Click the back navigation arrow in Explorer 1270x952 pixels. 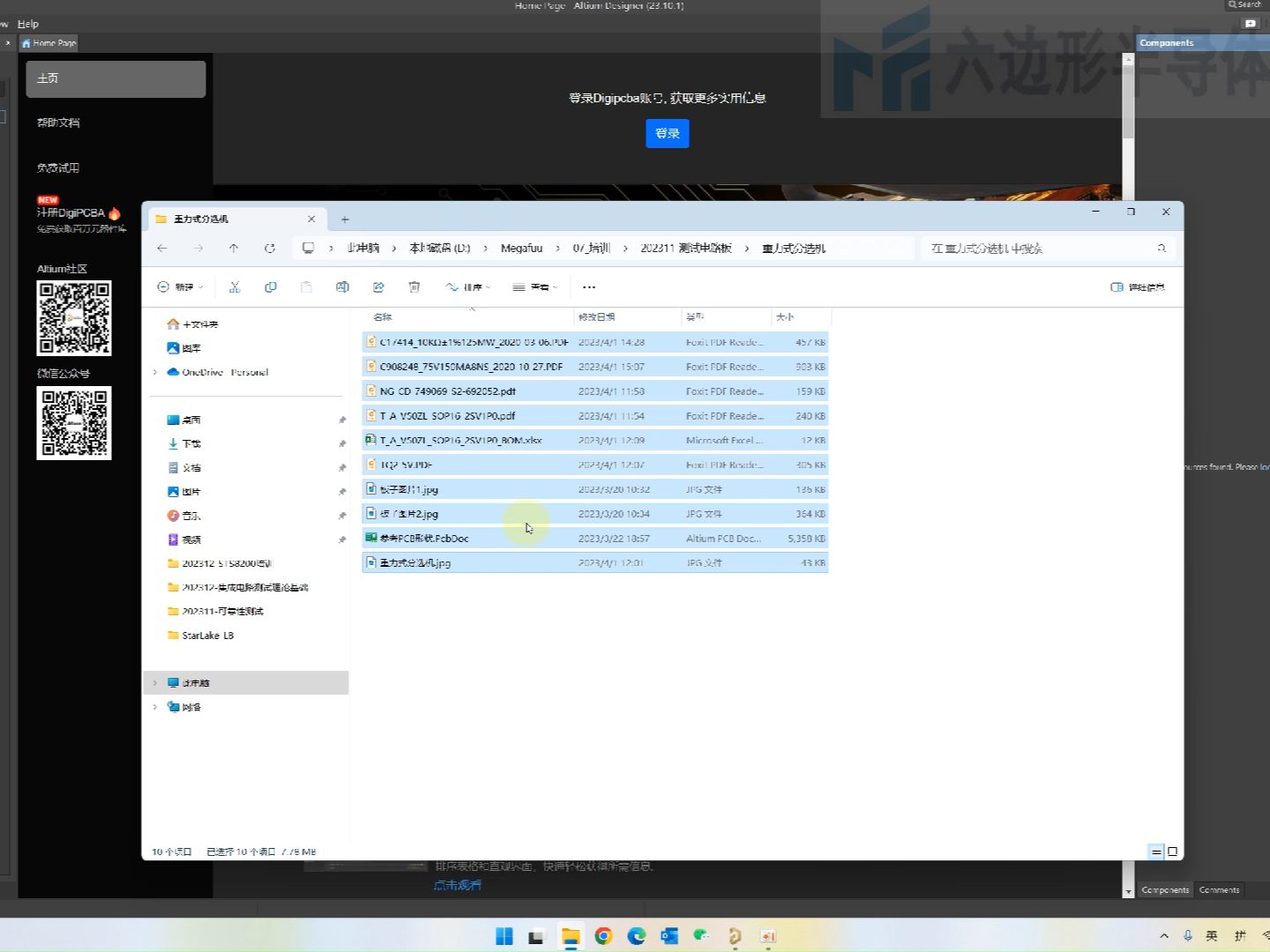162,248
